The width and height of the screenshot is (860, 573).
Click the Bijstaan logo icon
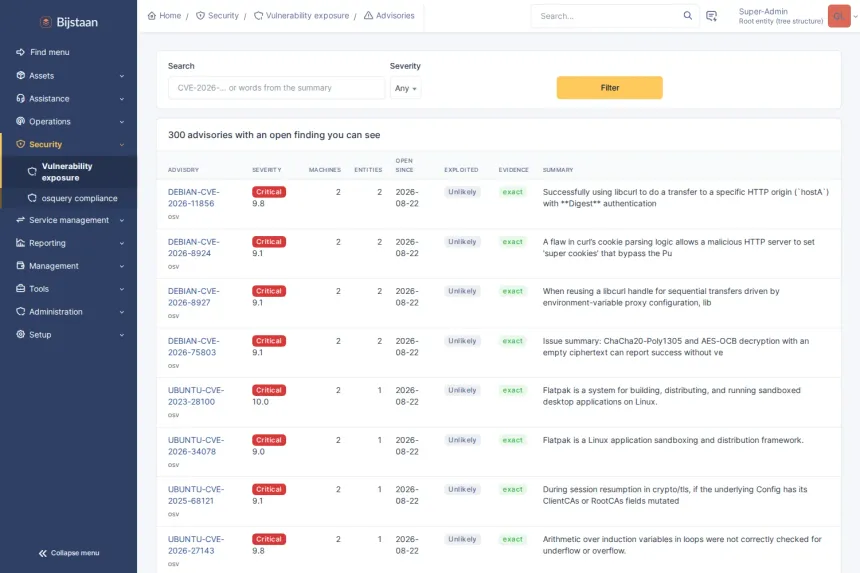coord(46,22)
